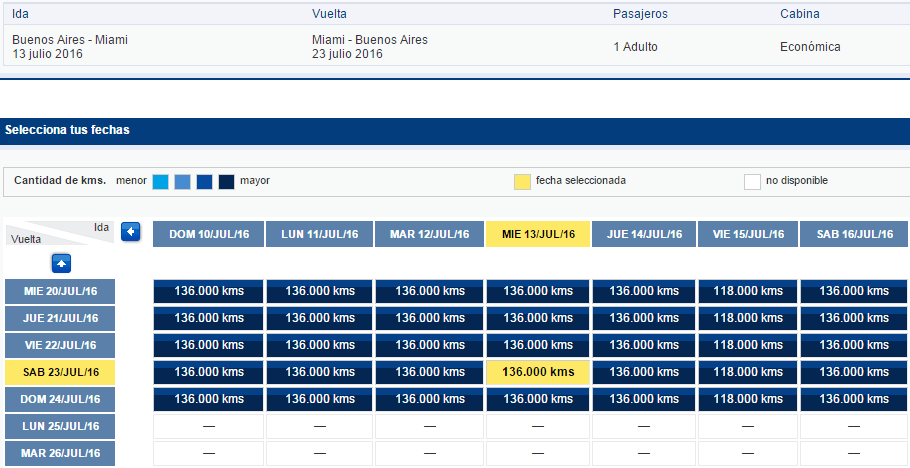Click the up arrow for earlier return dates
Viewport: 910px width, 468px height.
[x=61, y=264]
